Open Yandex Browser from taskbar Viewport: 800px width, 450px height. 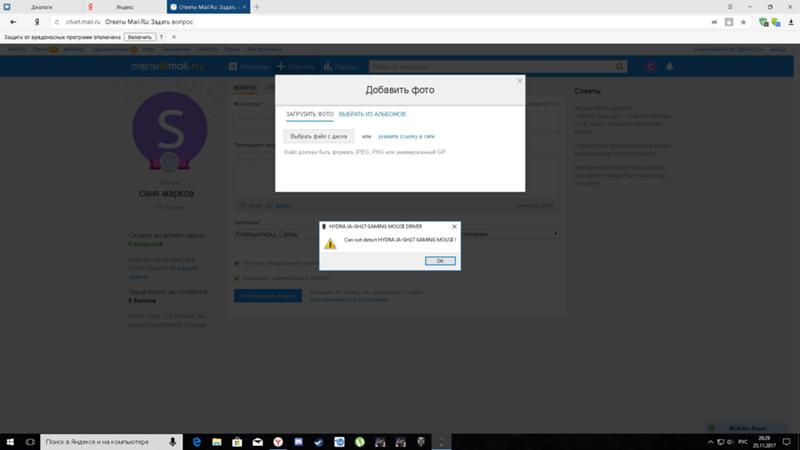click(278, 442)
